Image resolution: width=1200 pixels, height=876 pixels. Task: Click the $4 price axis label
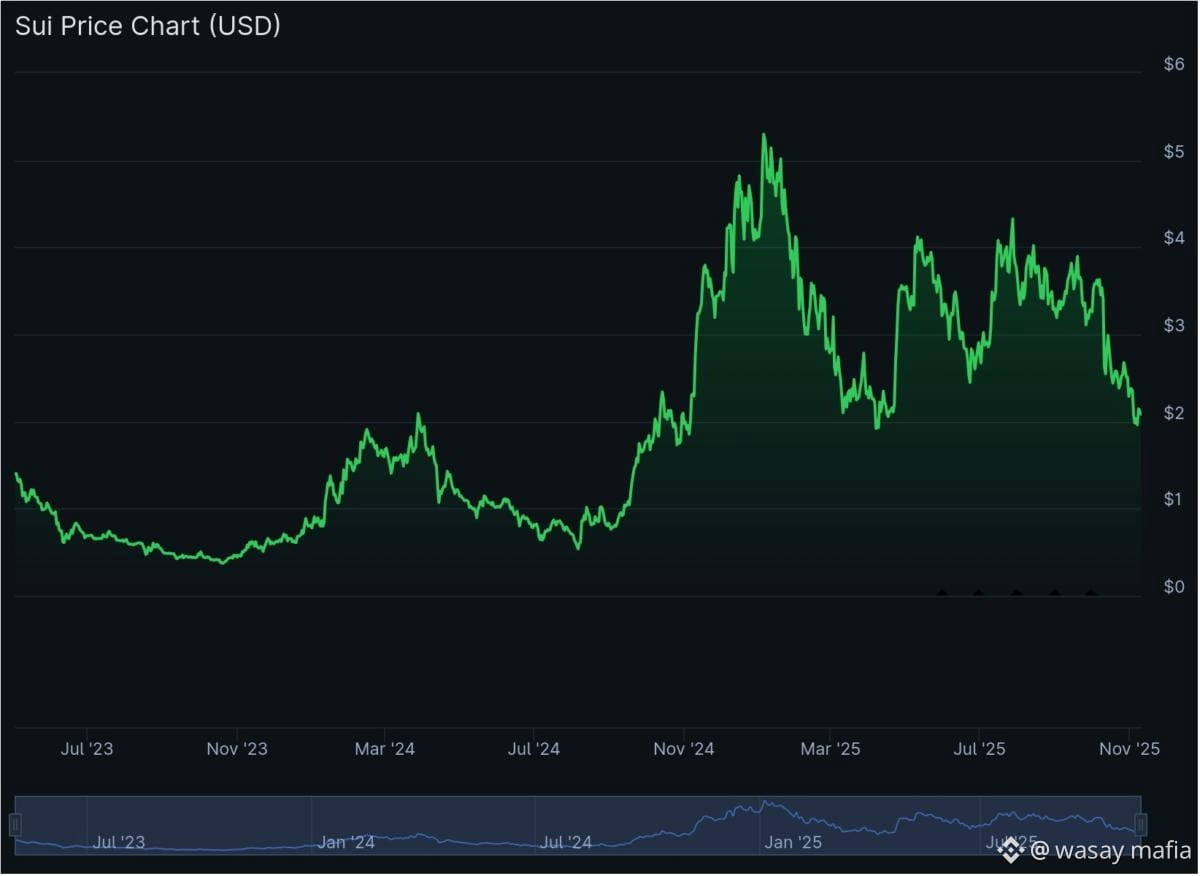(x=1174, y=239)
